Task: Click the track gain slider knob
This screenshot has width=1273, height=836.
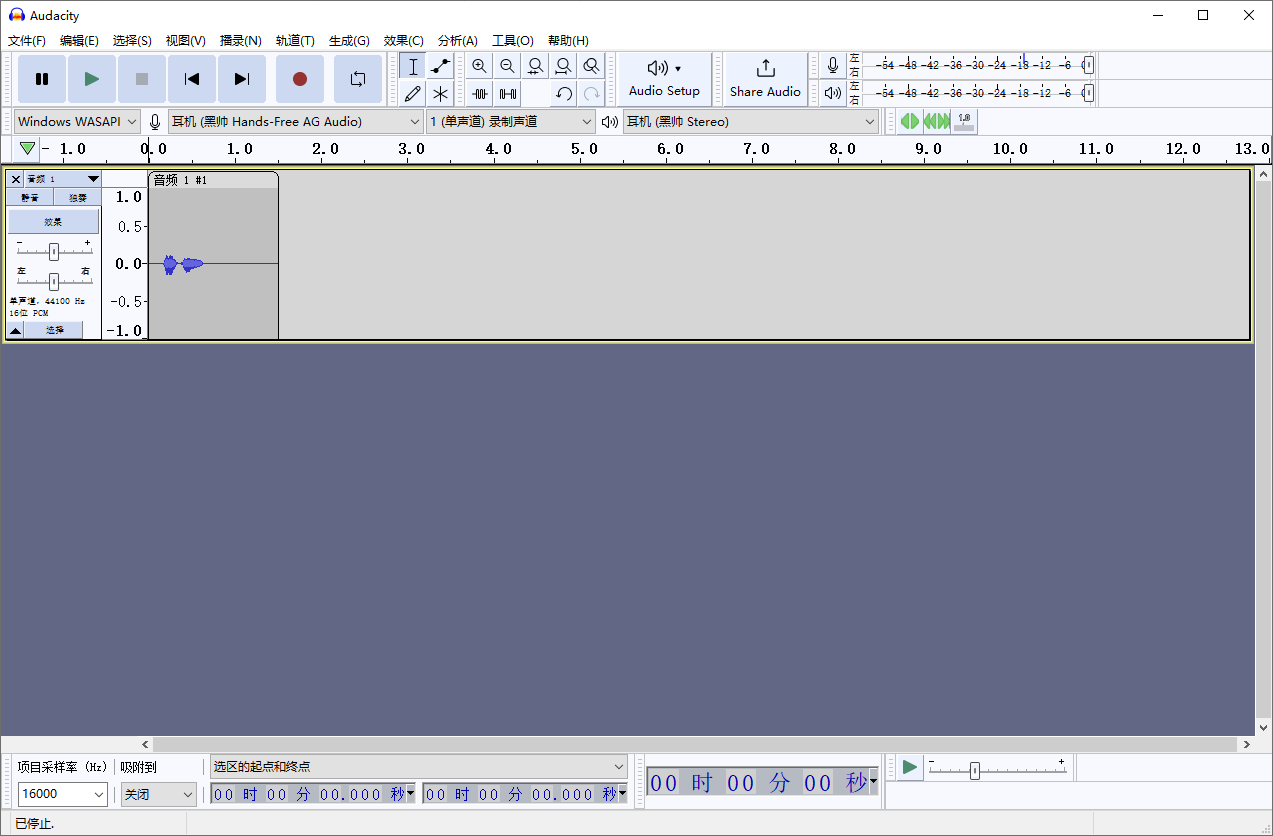Action: pyautogui.click(x=54, y=251)
